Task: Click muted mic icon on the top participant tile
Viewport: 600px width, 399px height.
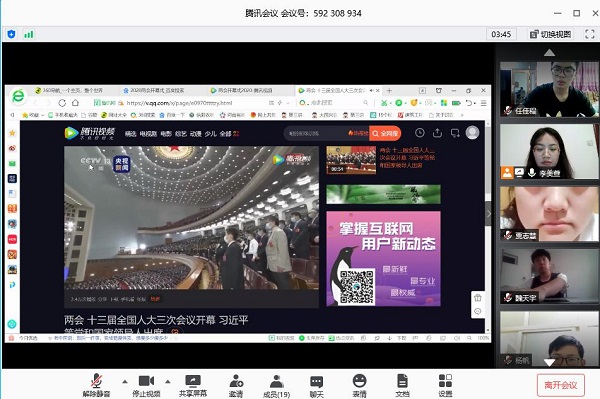Action: tap(507, 111)
